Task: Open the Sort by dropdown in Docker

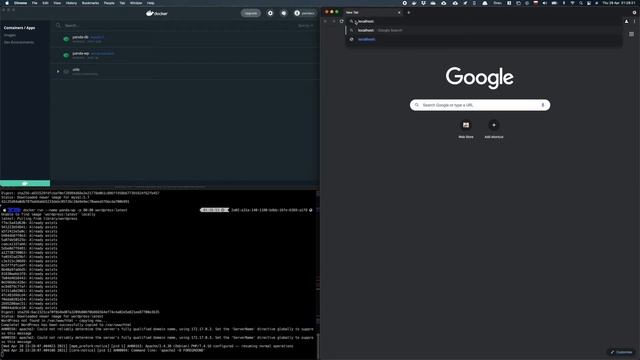Action: [x=305, y=25]
